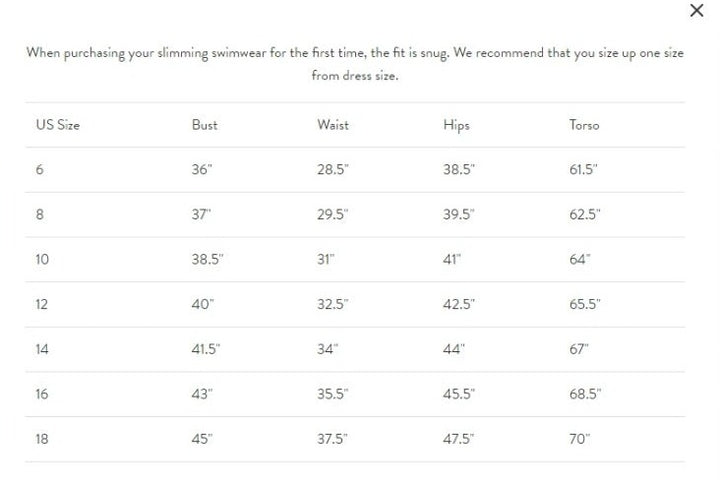Select the US size 8 row label

point(40,215)
